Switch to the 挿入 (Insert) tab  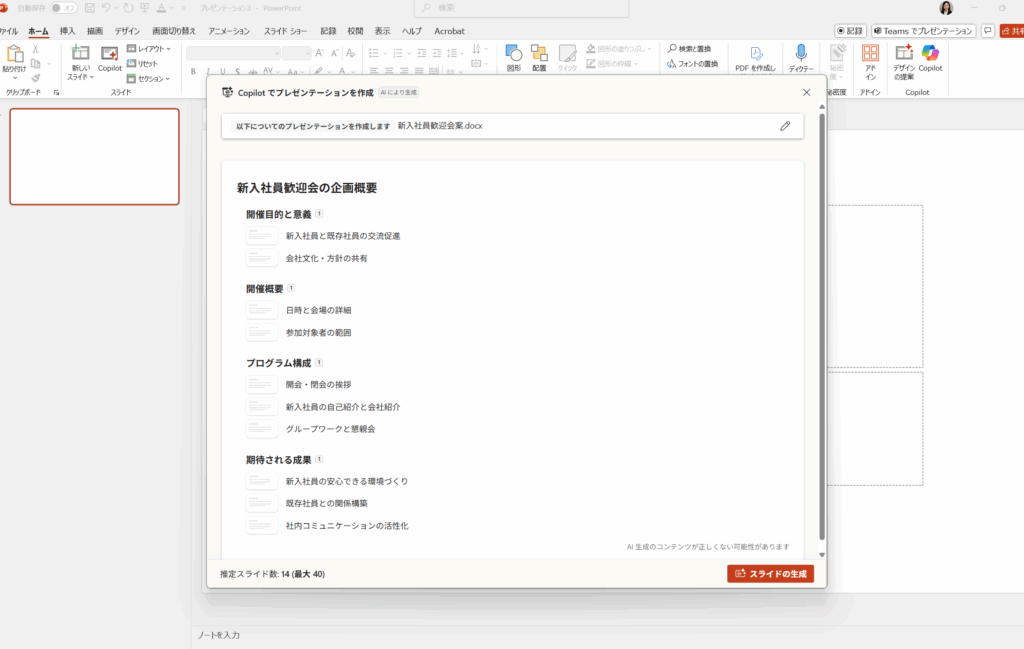pyautogui.click(x=68, y=31)
